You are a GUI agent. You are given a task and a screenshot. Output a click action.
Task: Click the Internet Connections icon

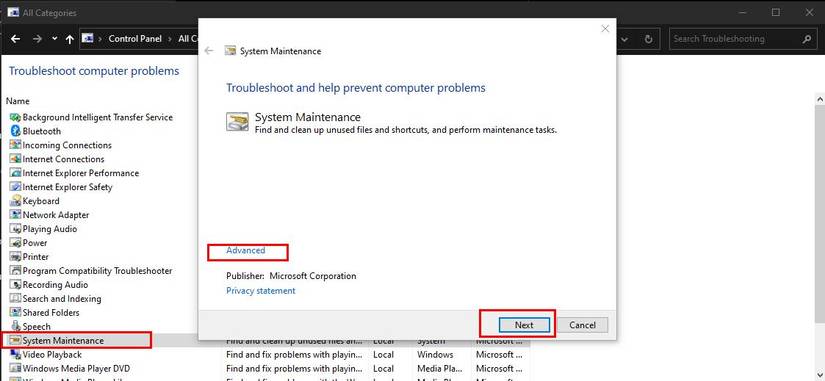tap(15, 159)
